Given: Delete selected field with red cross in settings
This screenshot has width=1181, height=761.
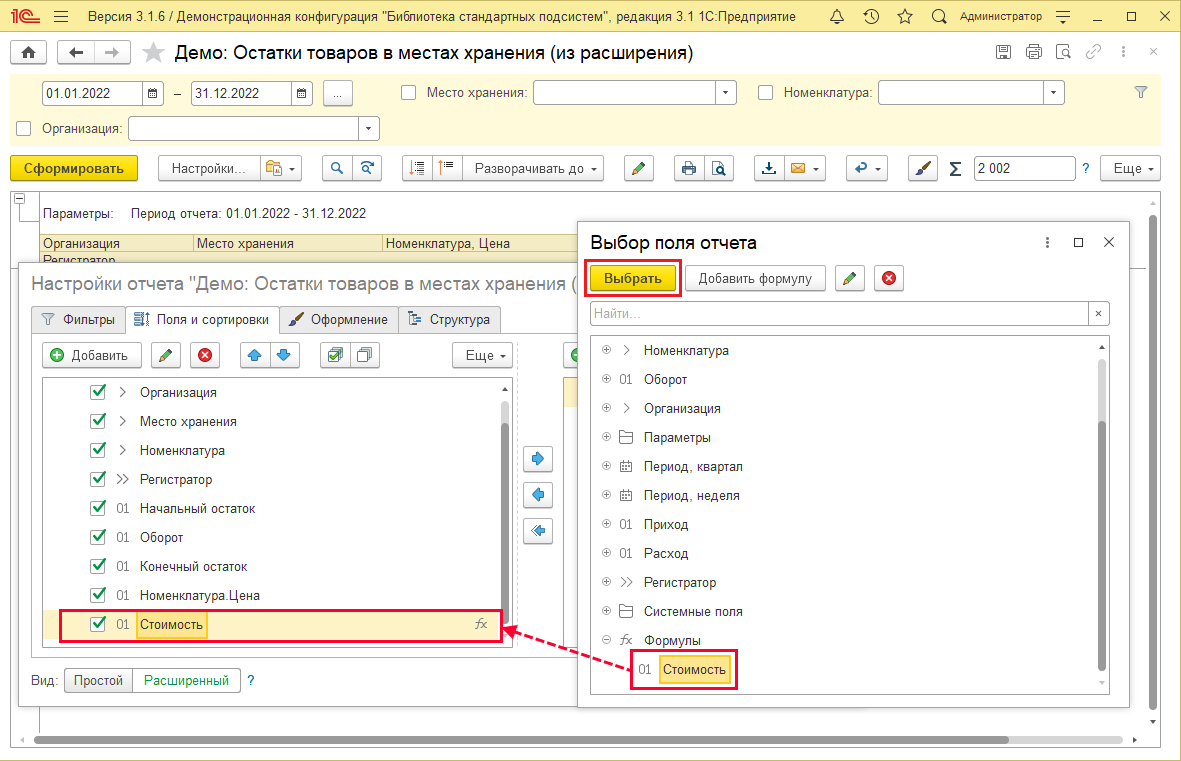Looking at the screenshot, I should (x=205, y=355).
